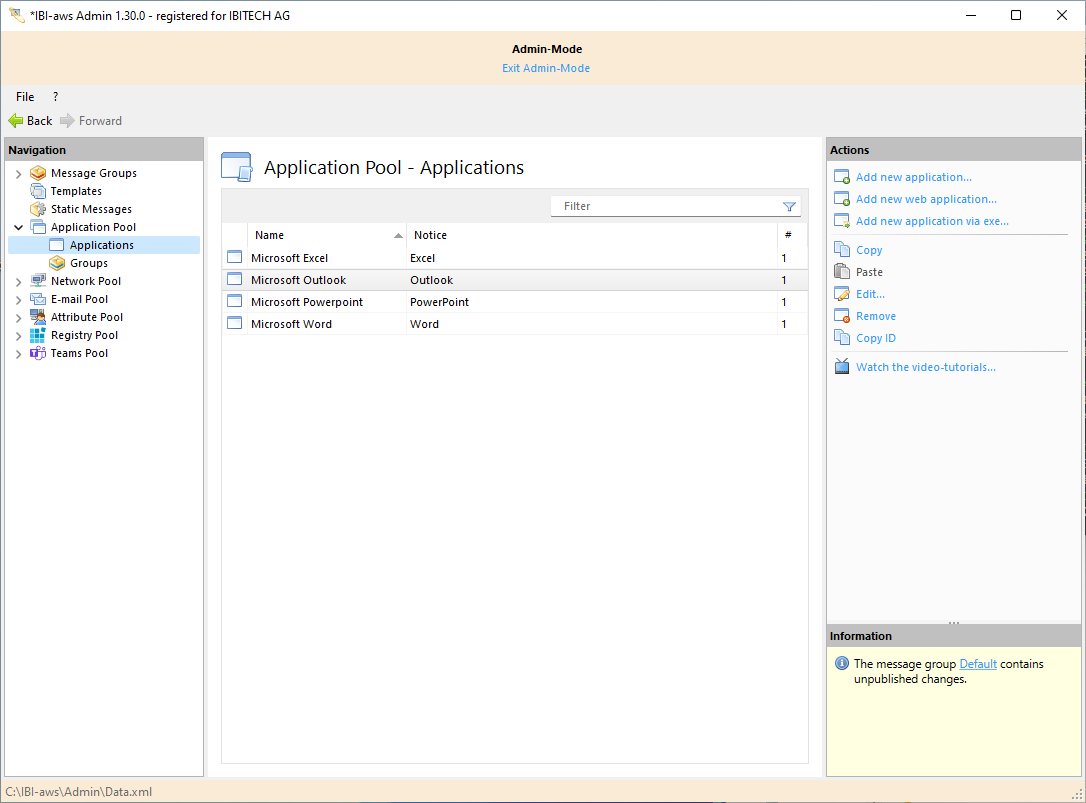Select Groups under Application Pool
Screen dimensions: 1086x803
tap(88, 263)
